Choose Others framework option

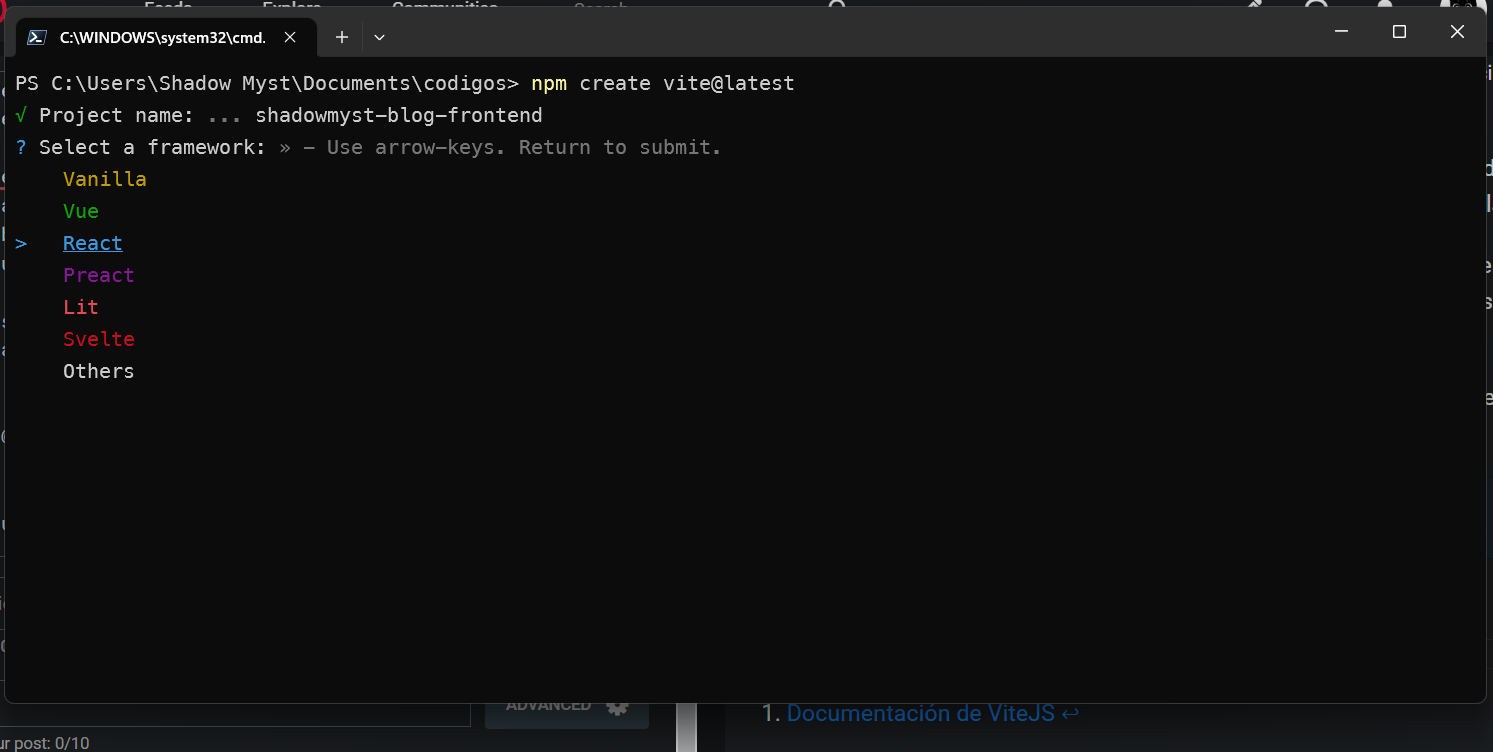[x=99, y=371]
